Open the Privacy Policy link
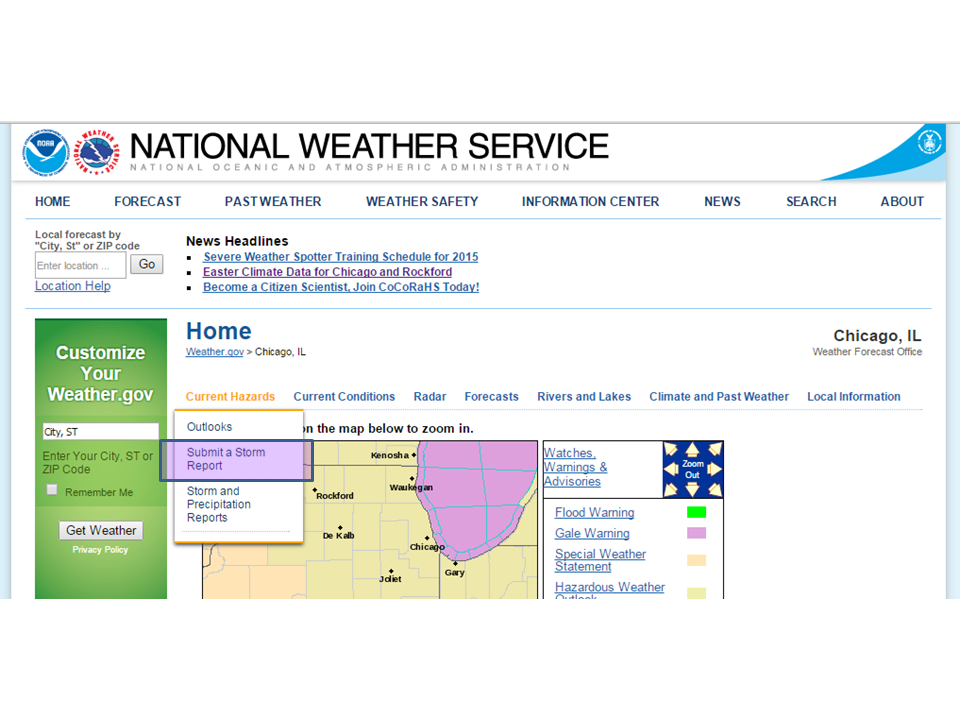Screen dimensions: 960x720 click(100, 550)
